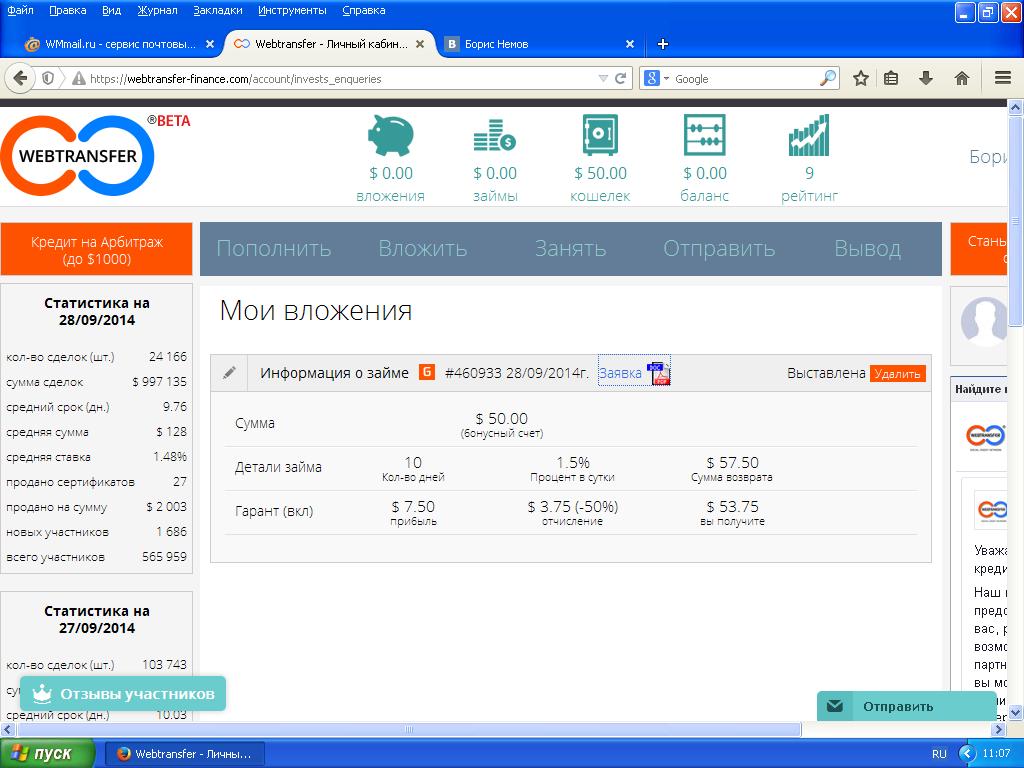Click the Вывод navigation button
The height and width of the screenshot is (768, 1024).
pos(867,248)
